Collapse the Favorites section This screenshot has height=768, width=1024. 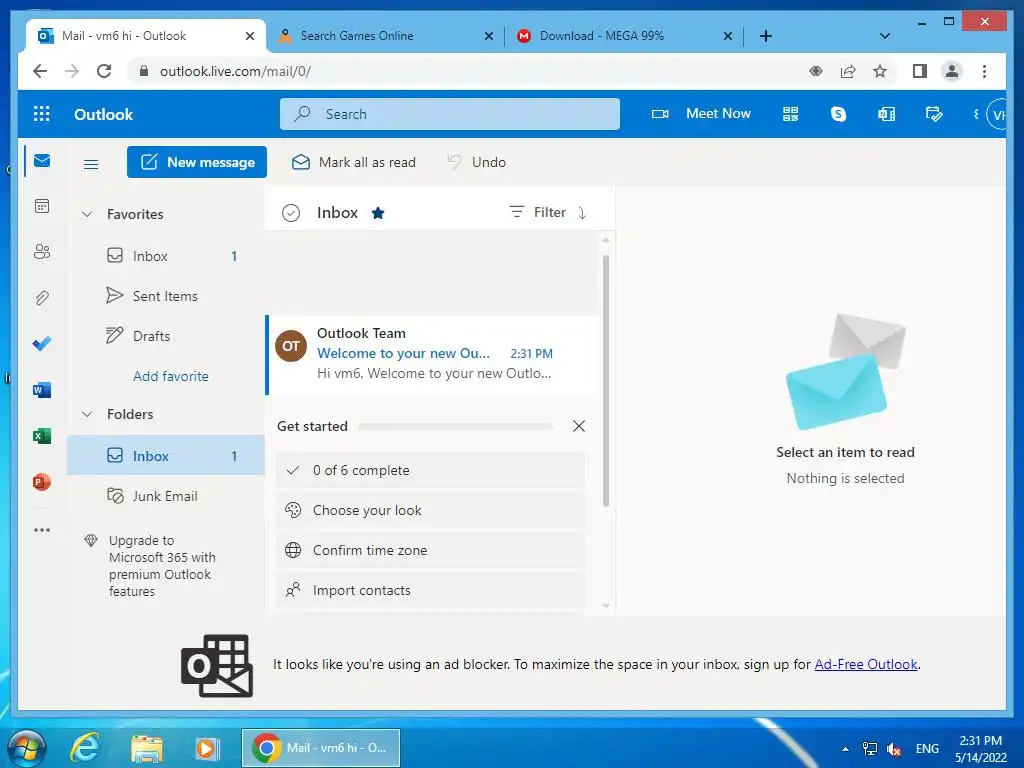point(87,214)
